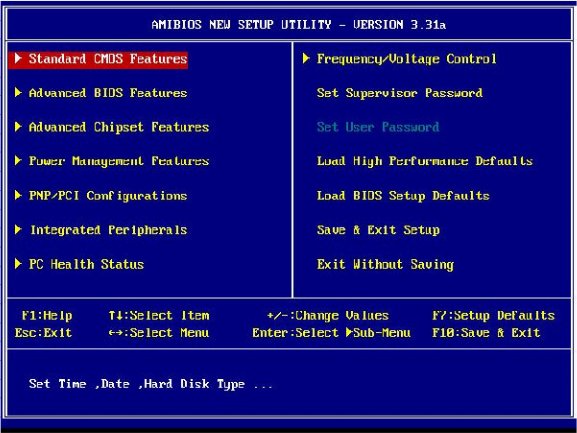Click triangle beside PC Health Status
Screen dimensions: 577x433
(18, 263)
